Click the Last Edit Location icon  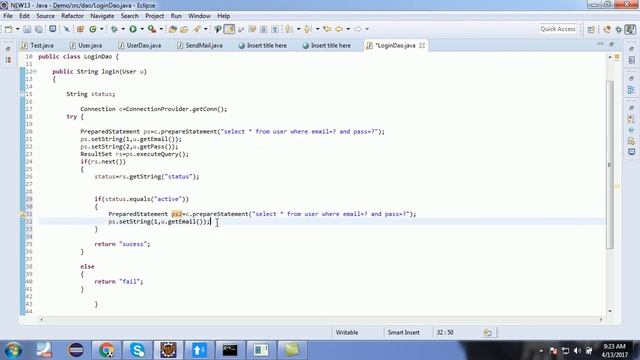click(327, 29)
